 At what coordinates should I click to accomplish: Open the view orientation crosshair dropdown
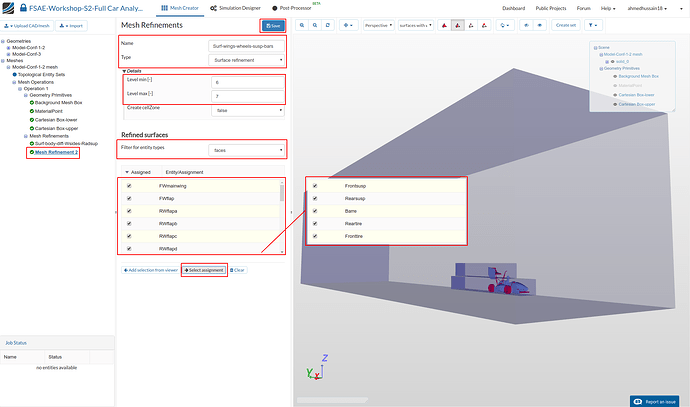(x=348, y=26)
